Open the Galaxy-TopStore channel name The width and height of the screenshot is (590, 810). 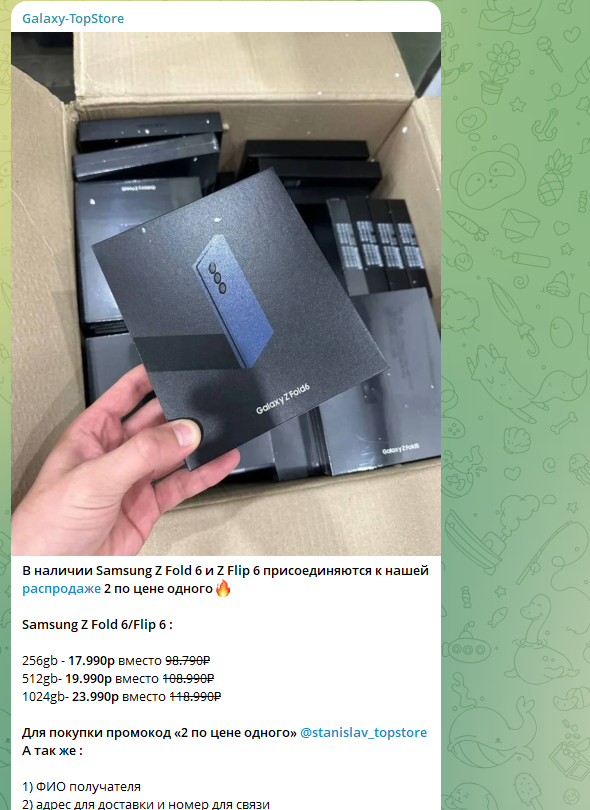[x=73, y=19]
